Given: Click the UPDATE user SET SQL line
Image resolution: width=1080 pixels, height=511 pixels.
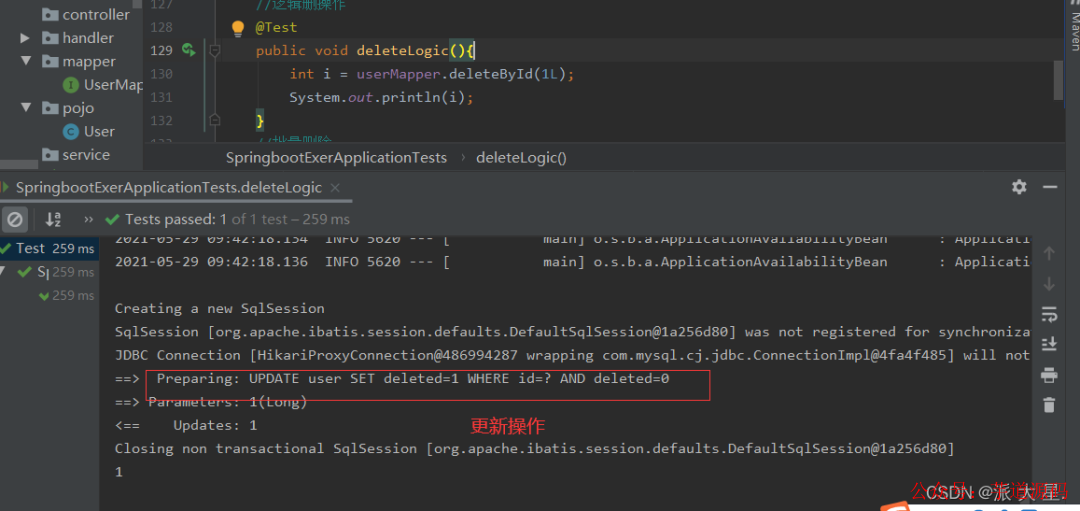Looking at the screenshot, I should (x=413, y=379).
